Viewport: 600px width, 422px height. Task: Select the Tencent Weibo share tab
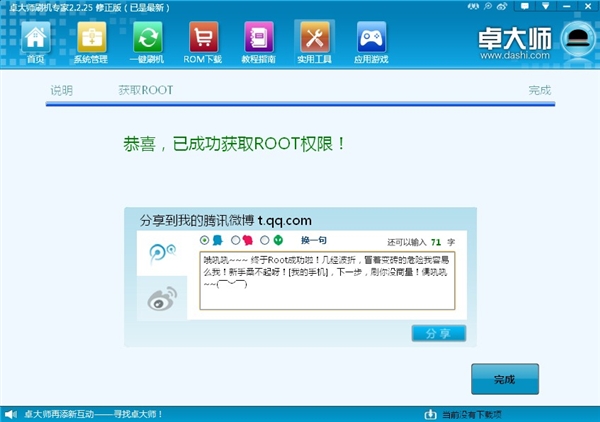point(162,253)
